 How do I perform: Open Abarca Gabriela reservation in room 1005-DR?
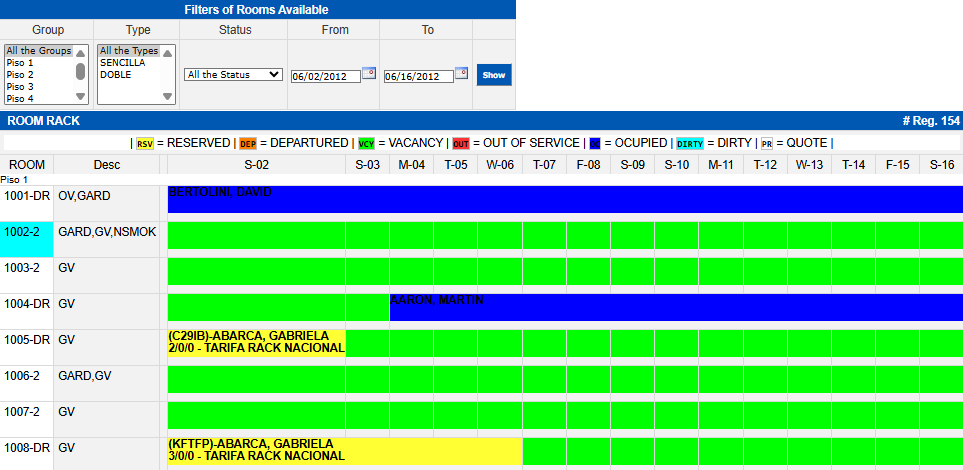(256, 343)
